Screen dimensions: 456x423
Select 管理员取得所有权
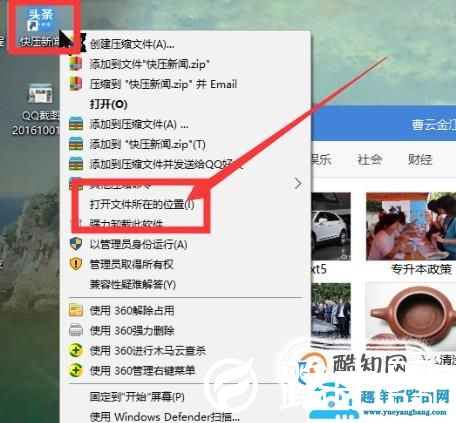pyautogui.click(x=131, y=264)
